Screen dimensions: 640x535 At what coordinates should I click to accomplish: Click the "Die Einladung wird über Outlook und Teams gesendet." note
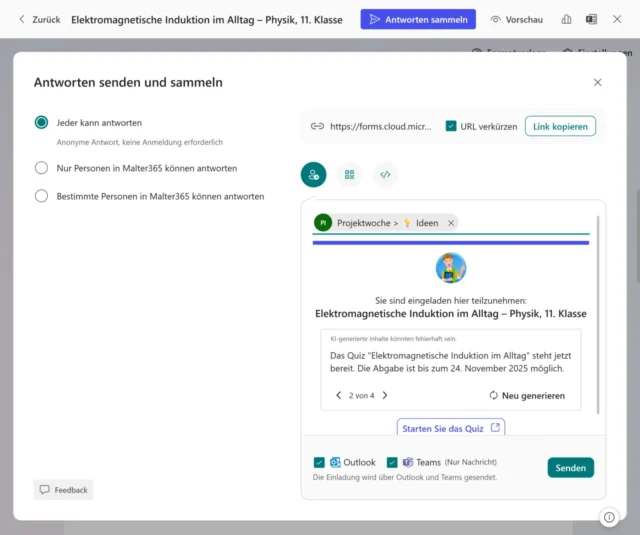pos(405,477)
